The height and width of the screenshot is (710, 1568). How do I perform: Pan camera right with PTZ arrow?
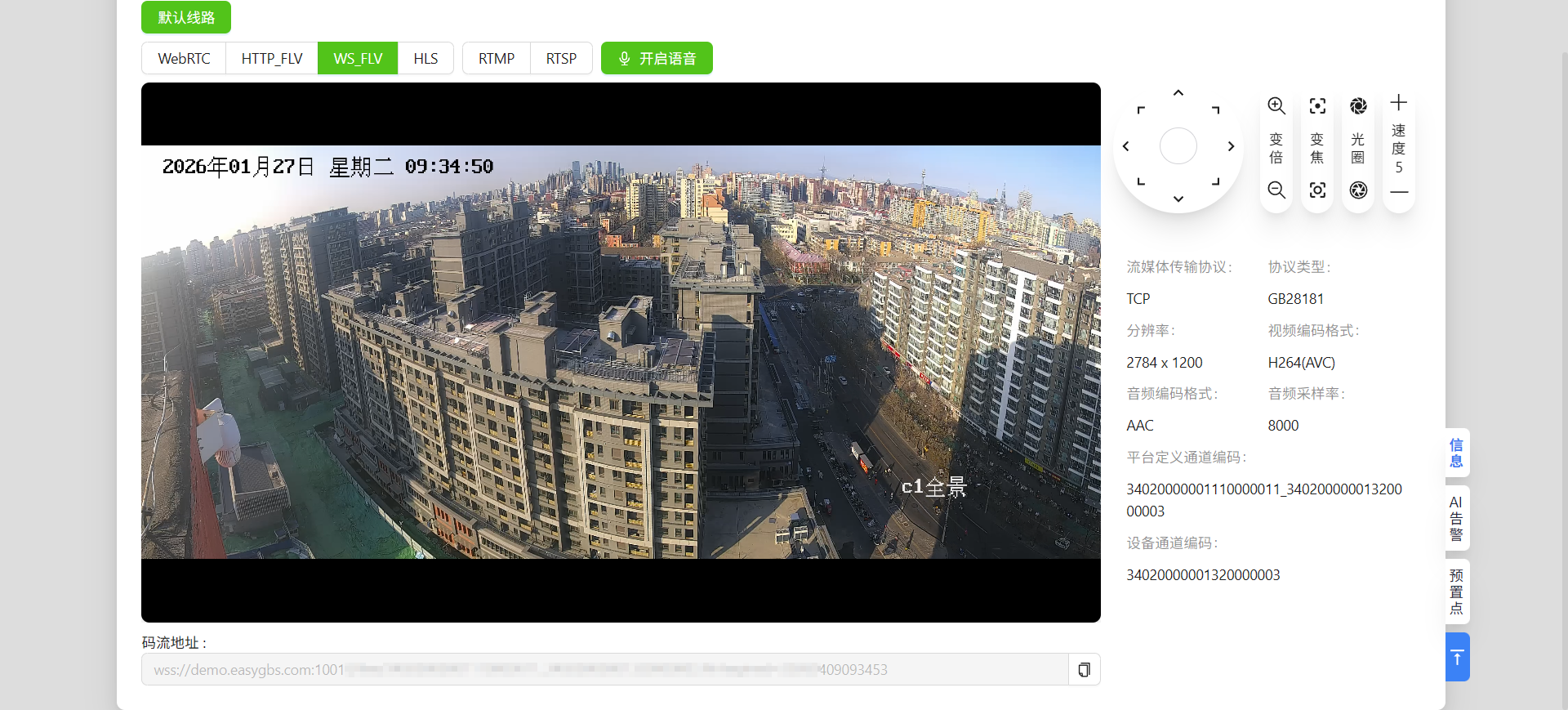click(x=1231, y=146)
